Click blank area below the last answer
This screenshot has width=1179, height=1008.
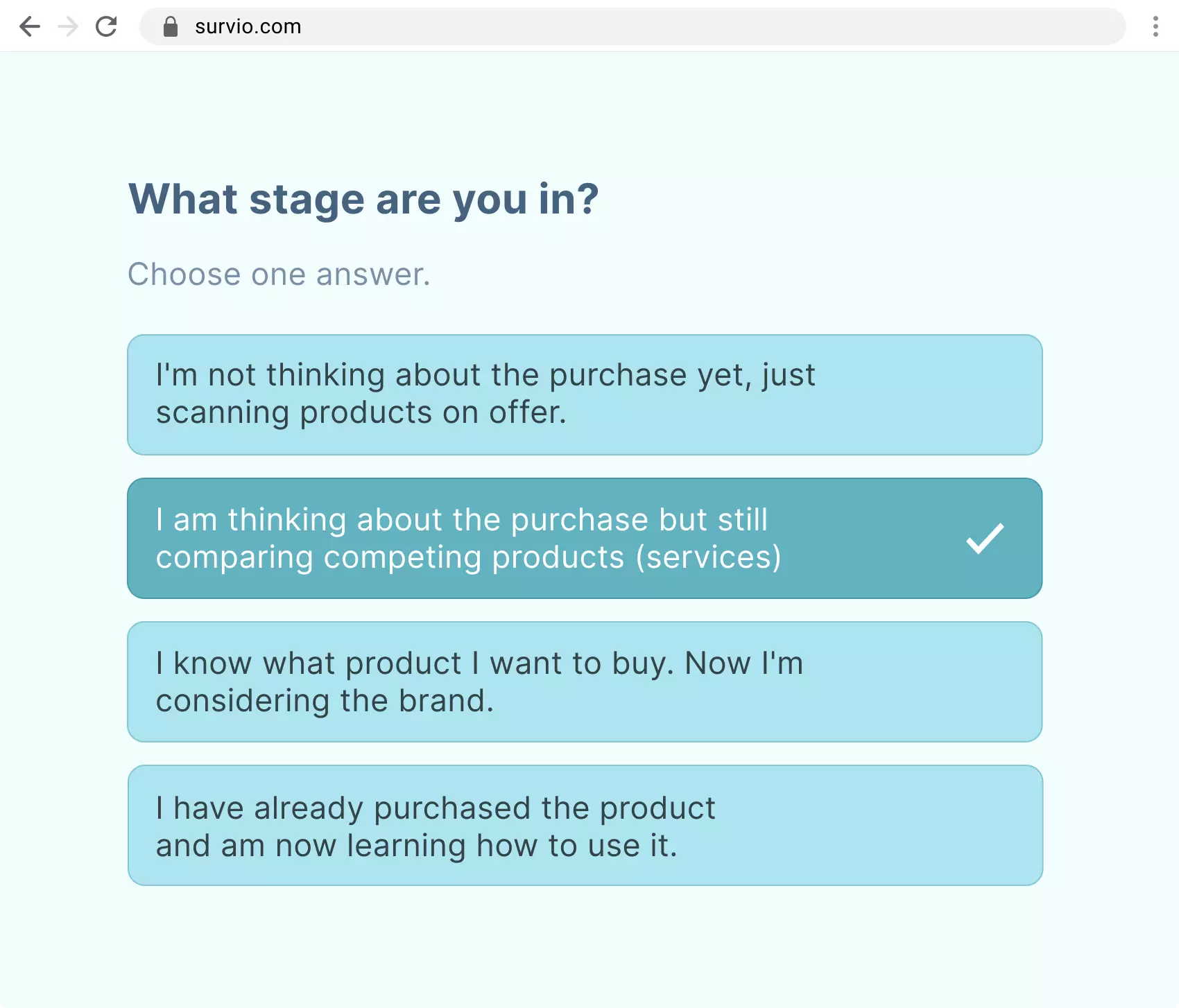(x=585, y=950)
